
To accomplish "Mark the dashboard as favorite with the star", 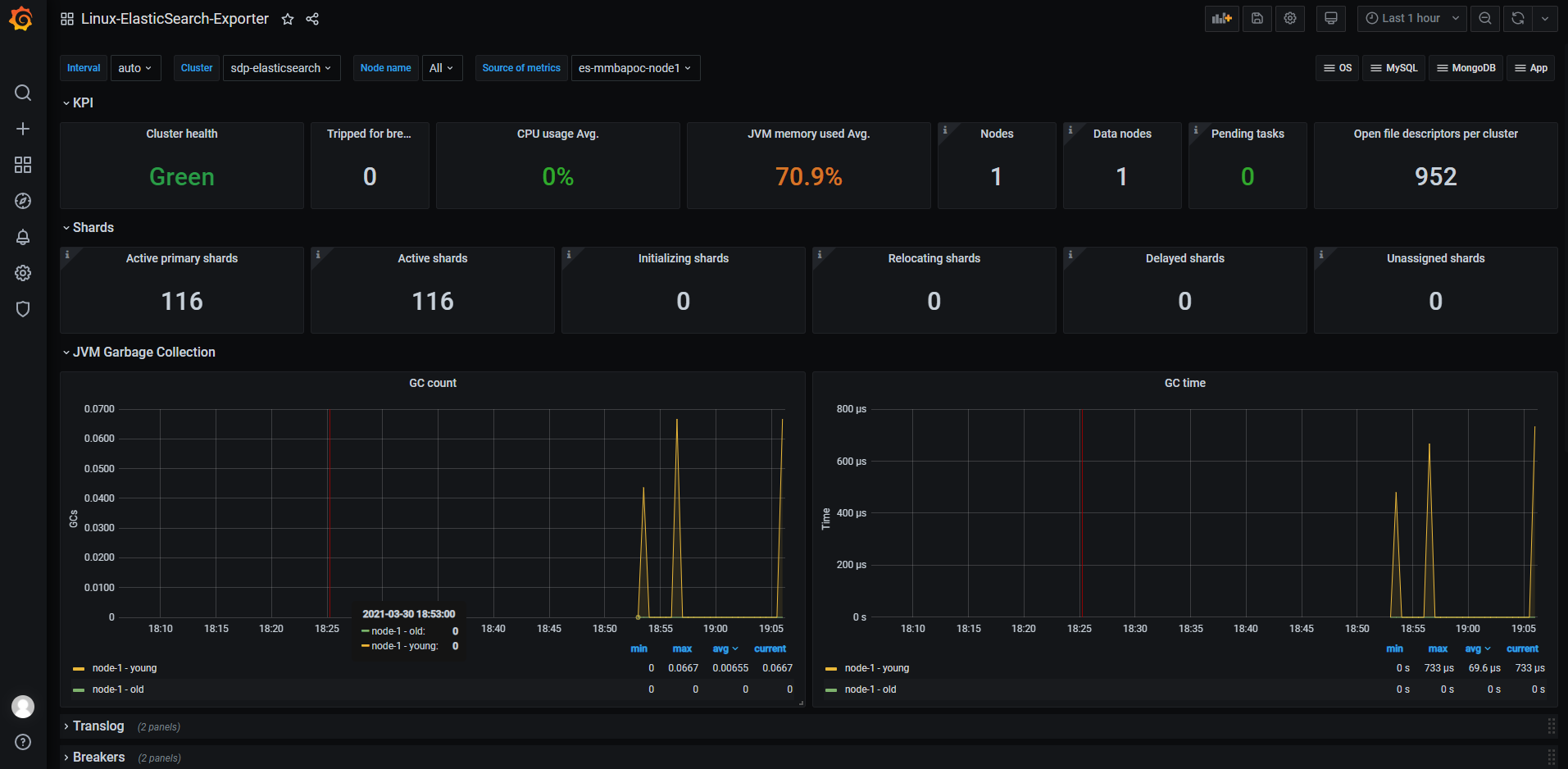I will [288, 19].
